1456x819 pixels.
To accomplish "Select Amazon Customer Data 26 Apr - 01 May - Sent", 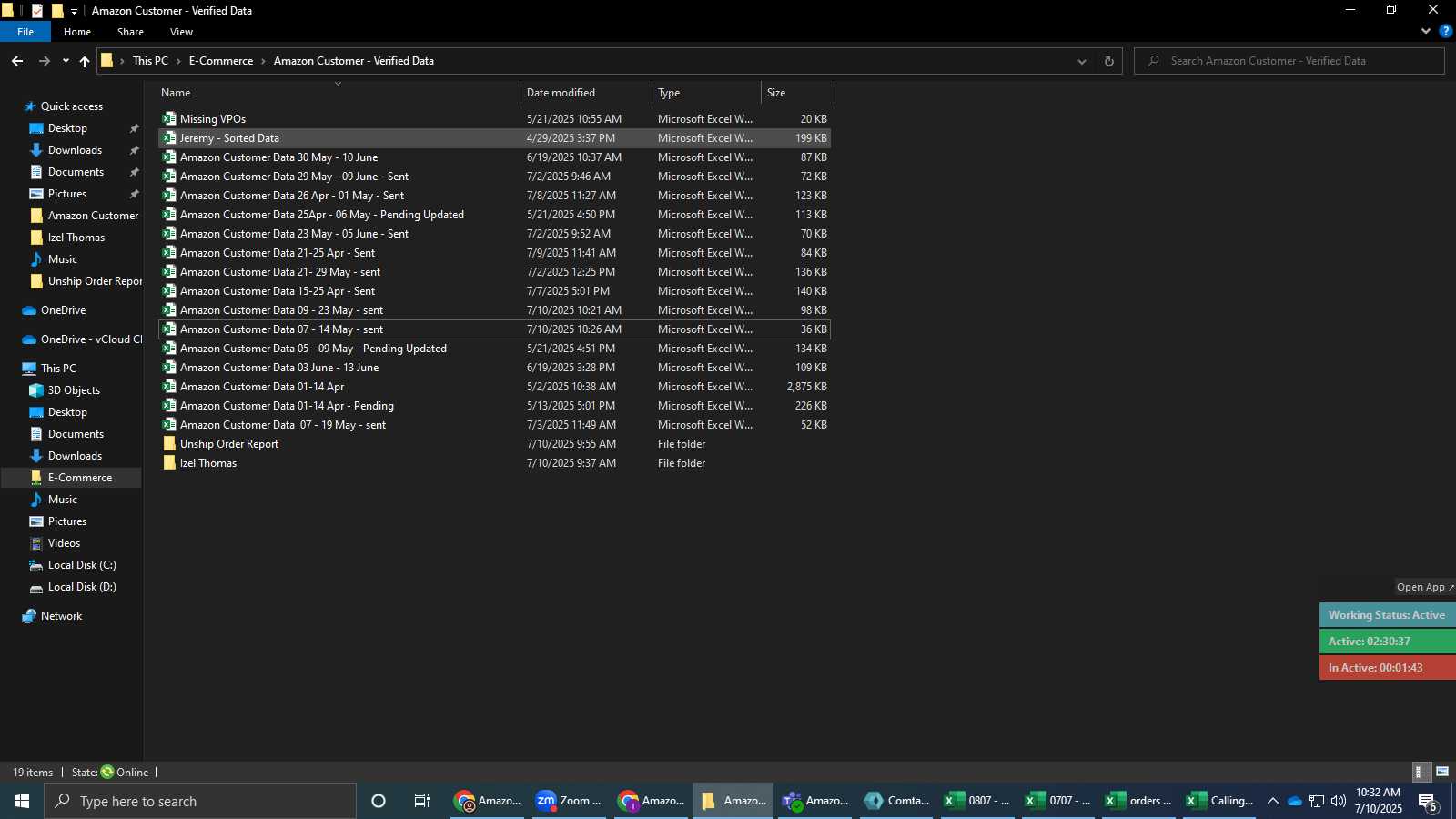I will [494, 196].
